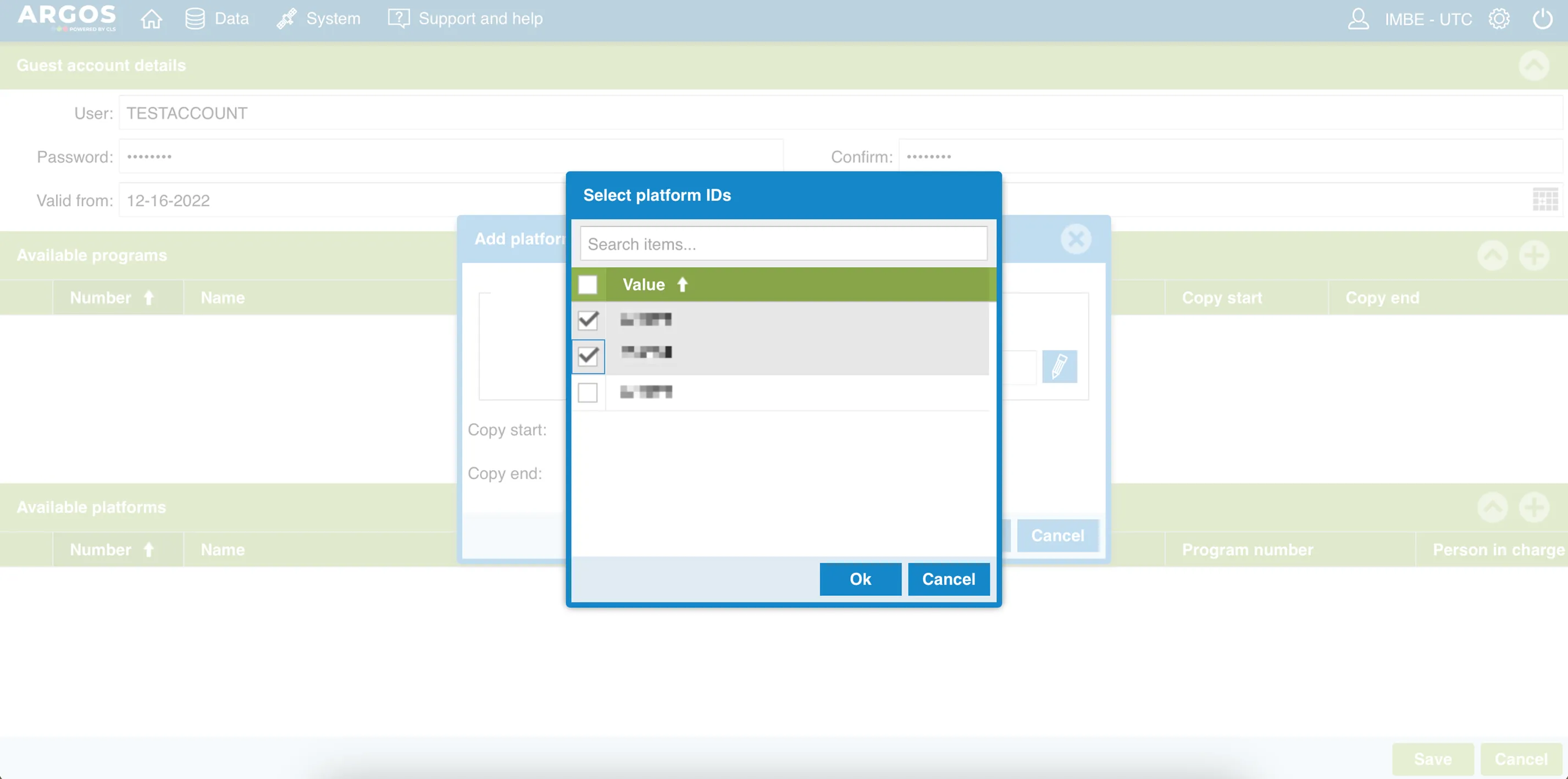
Task: Collapse the Available programs section
Action: 1492,255
